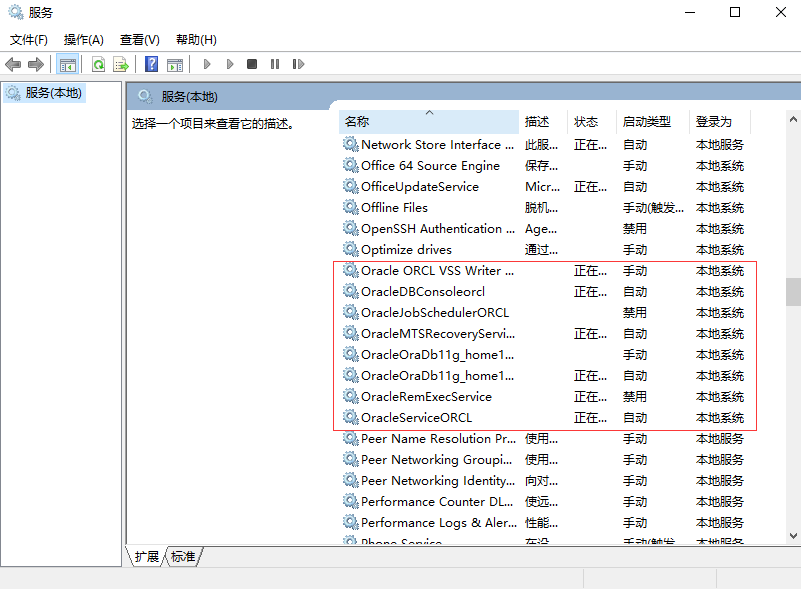
Task: Click the OpenSSH Authentication service name
Action: point(438,229)
